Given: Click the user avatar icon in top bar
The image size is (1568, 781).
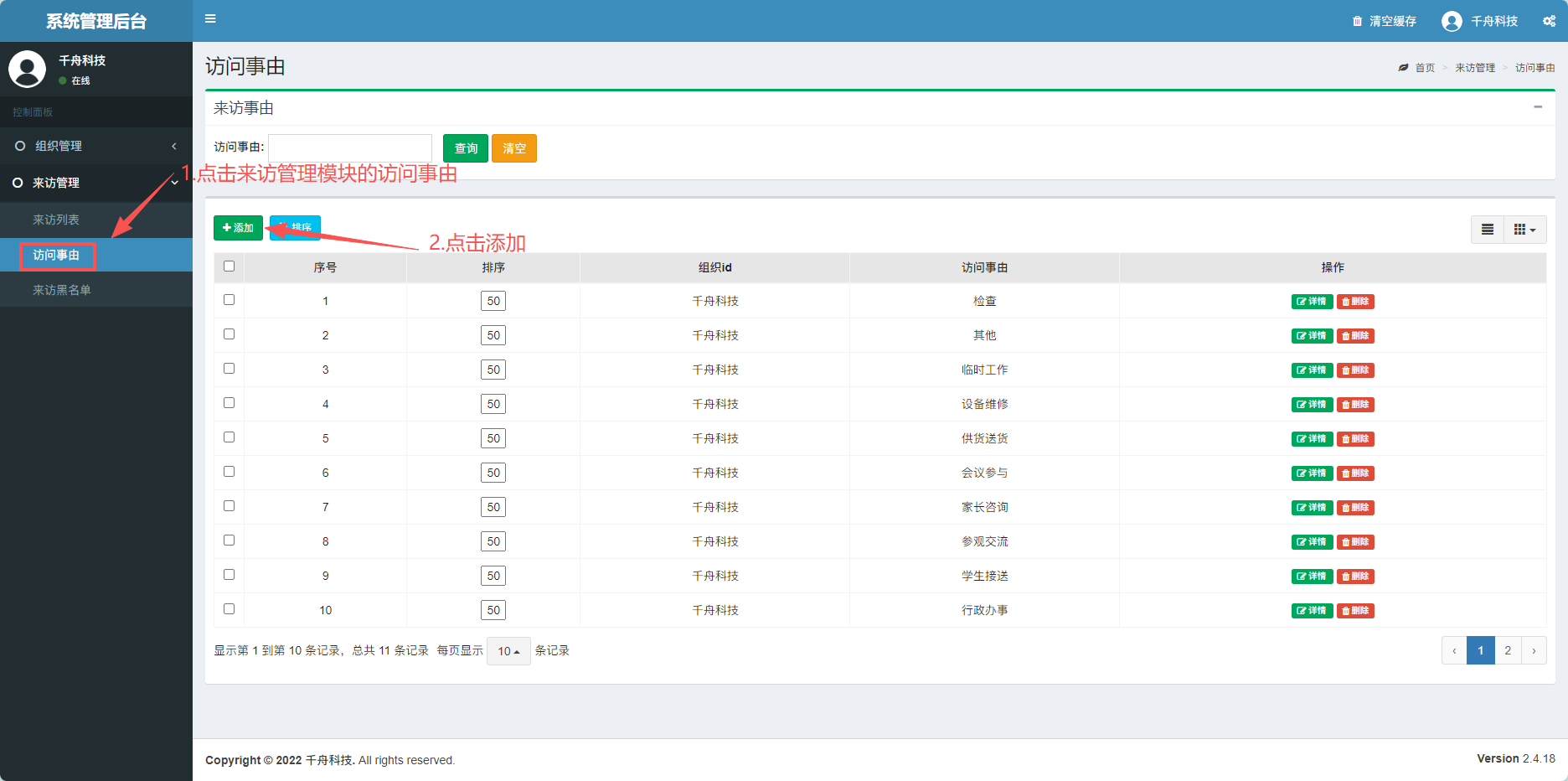Looking at the screenshot, I should [x=1452, y=21].
